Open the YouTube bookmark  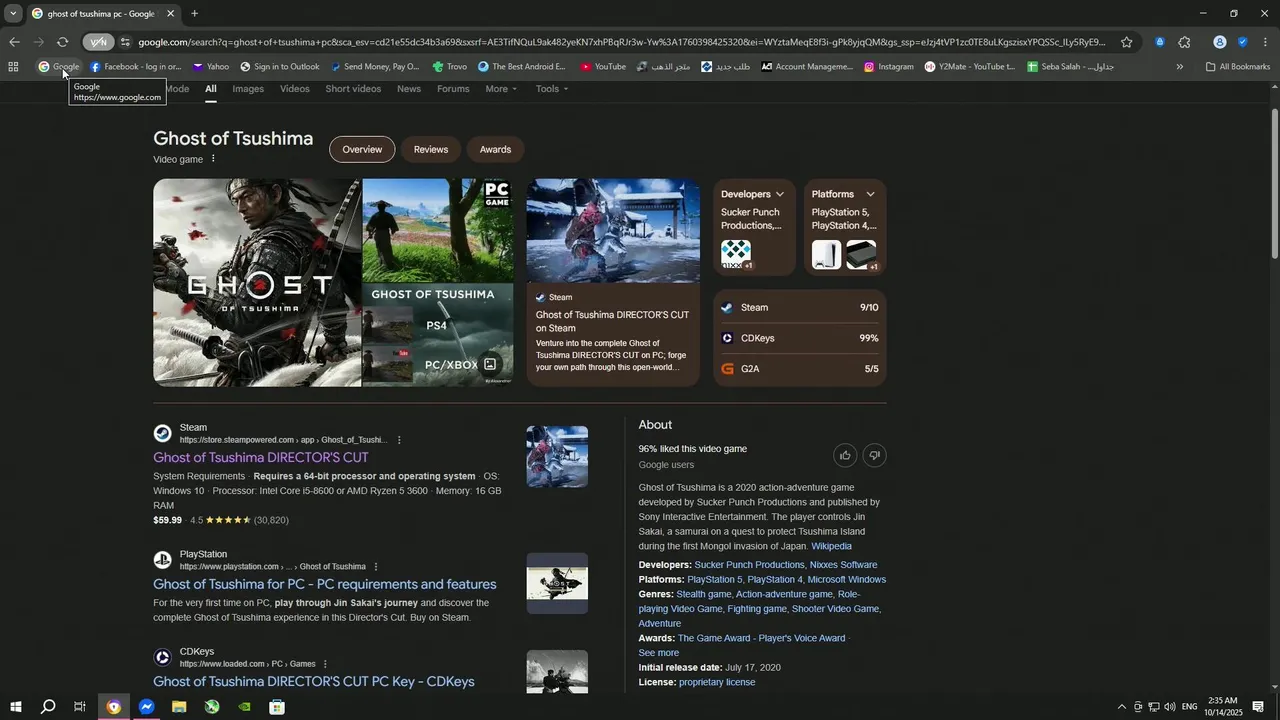point(603,67)
